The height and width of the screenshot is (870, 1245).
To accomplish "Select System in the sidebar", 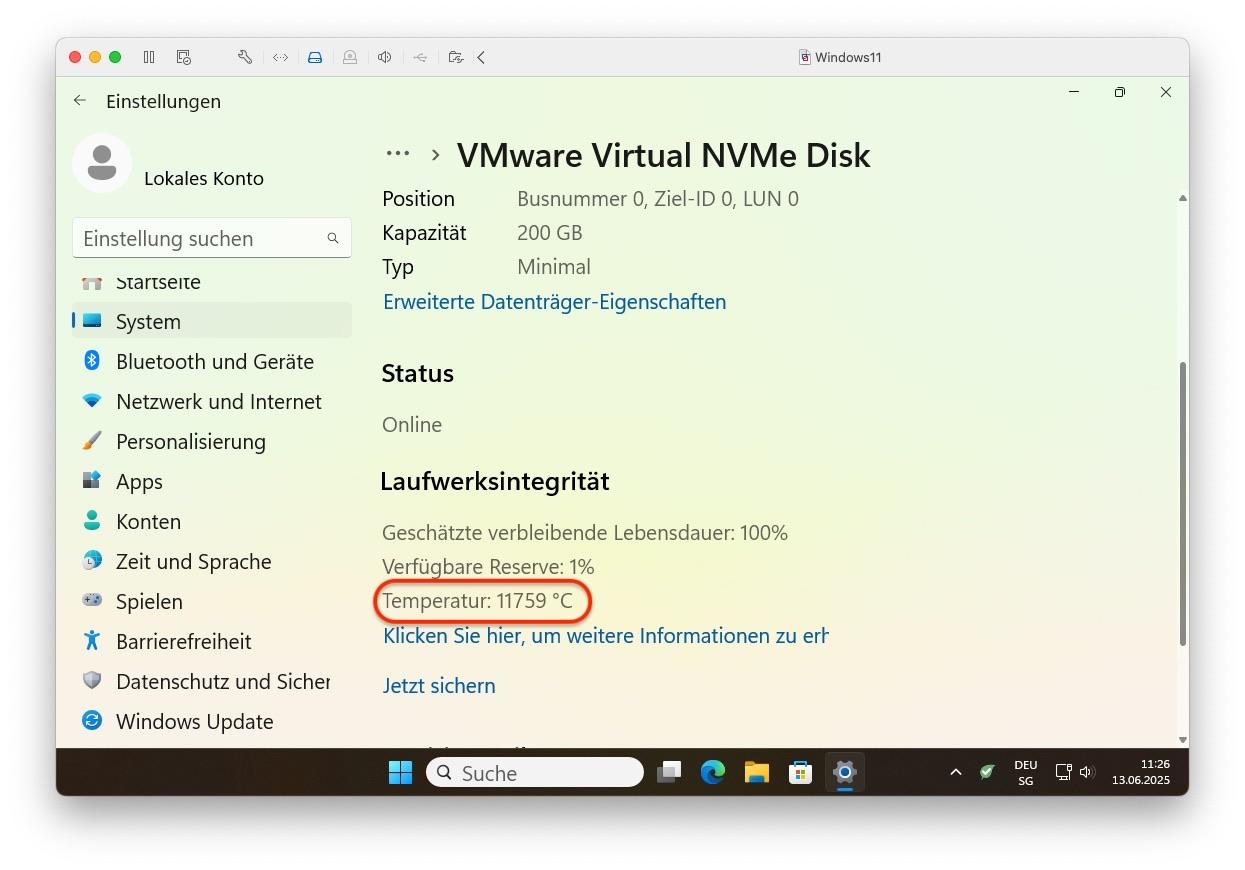I will (212, 321).
